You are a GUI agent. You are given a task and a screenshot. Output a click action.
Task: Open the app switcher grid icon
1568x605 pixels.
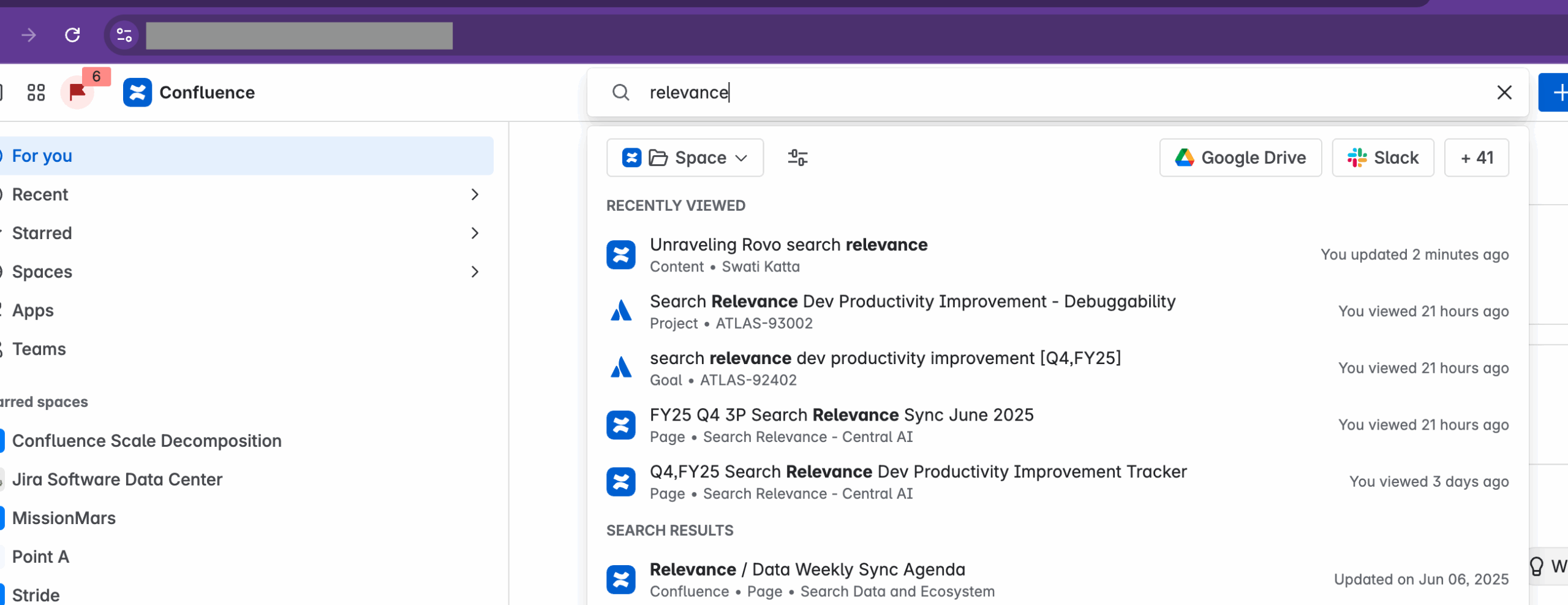[36, 93]
